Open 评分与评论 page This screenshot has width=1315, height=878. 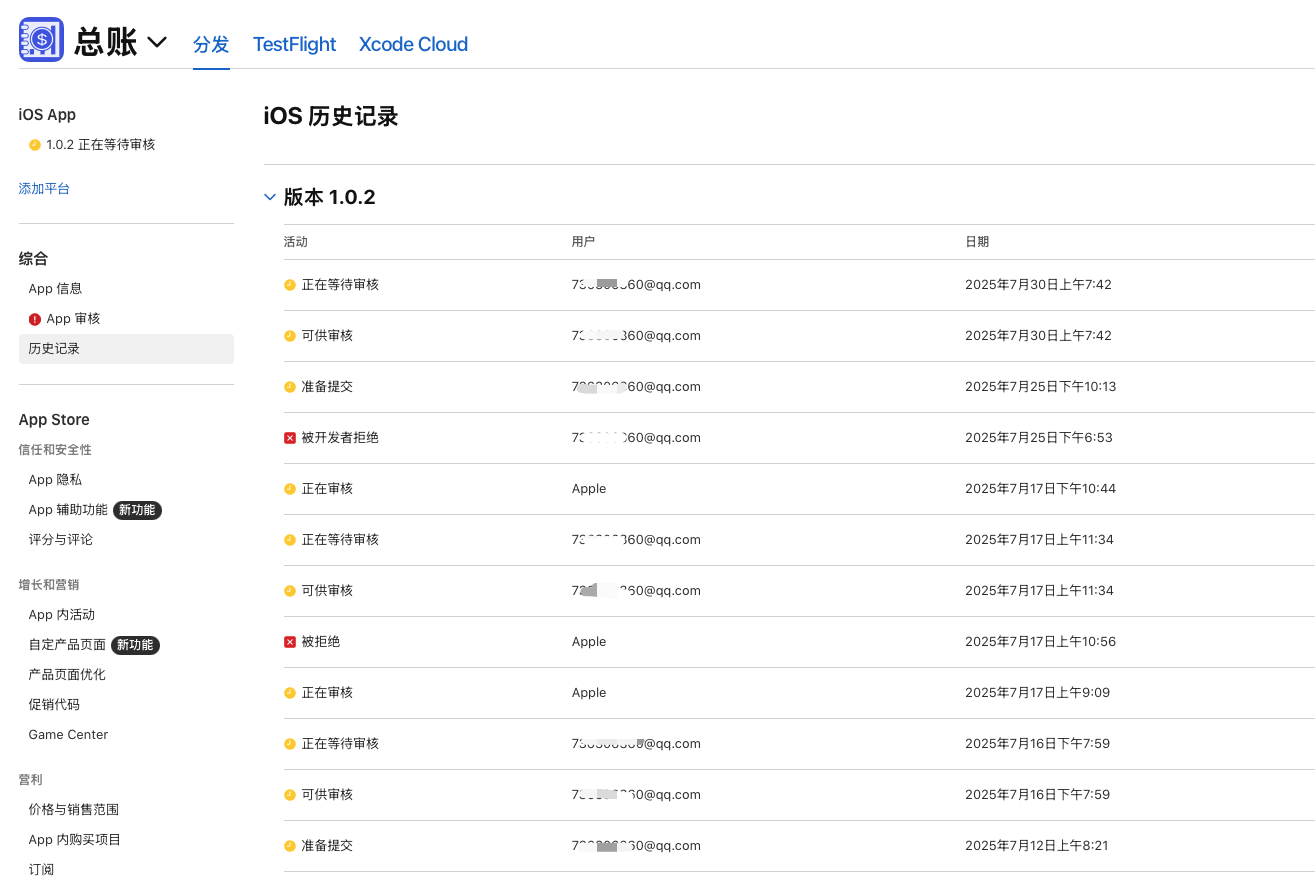tap(61, 539)
